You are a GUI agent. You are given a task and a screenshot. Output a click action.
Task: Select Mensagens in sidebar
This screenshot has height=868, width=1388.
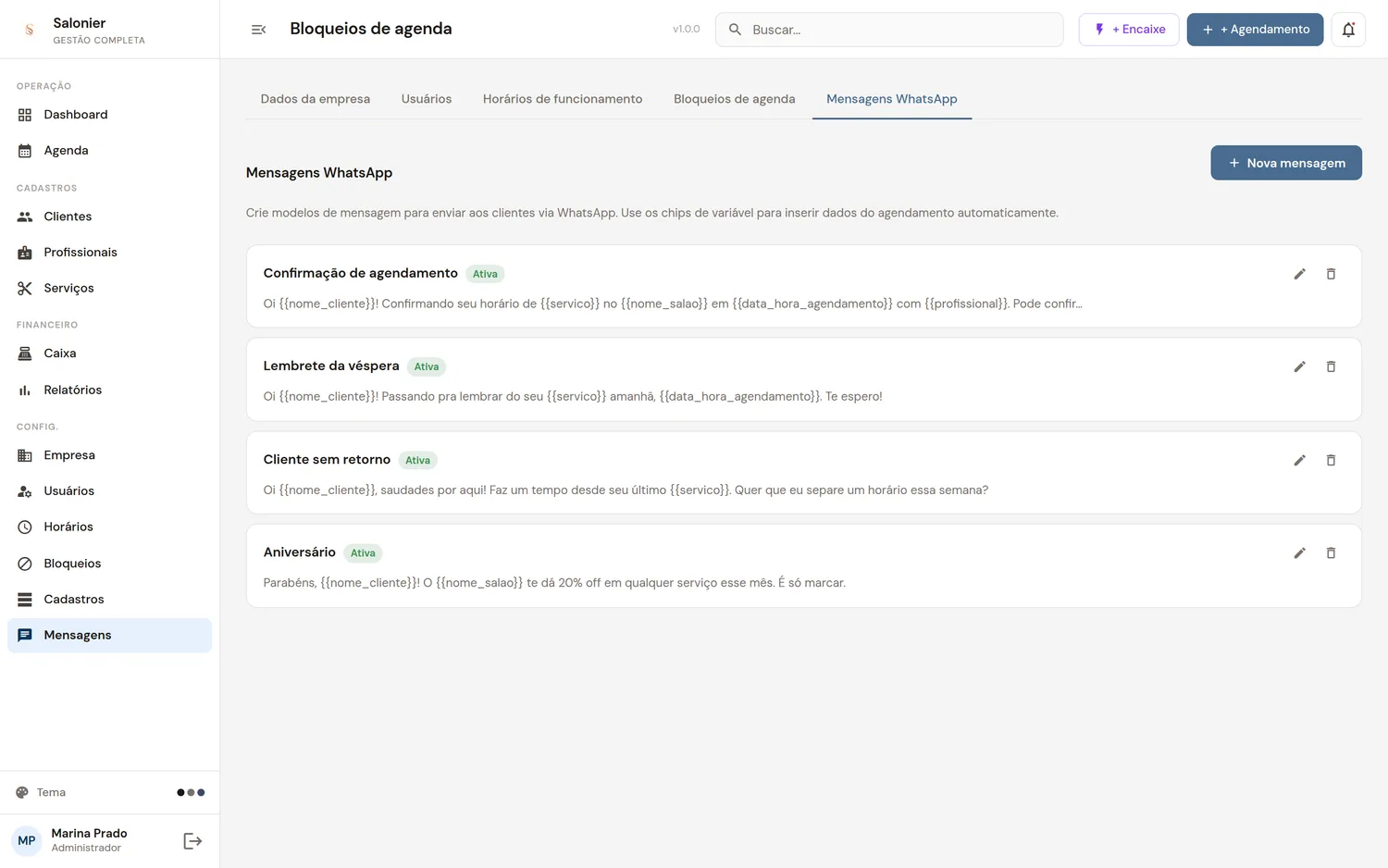pyautogui.click(x=109, y=636)
